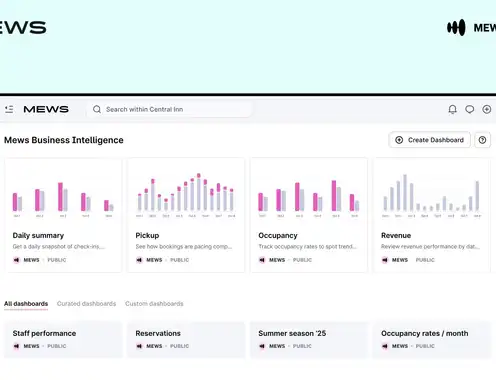Open the Revenue chart thumbnail
Viewport: 496px width, 380px height.
(x=432, y=195)
